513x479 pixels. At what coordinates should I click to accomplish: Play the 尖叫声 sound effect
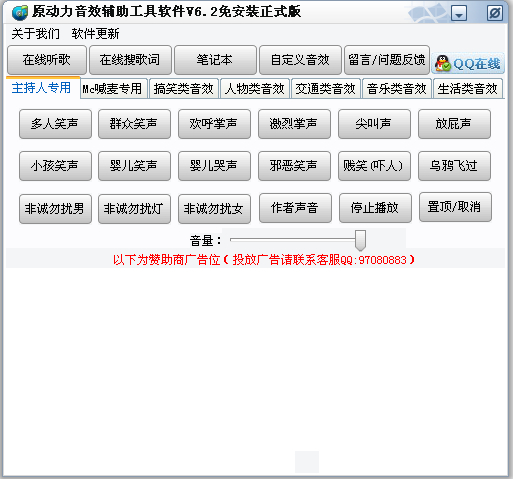[374, 124]
